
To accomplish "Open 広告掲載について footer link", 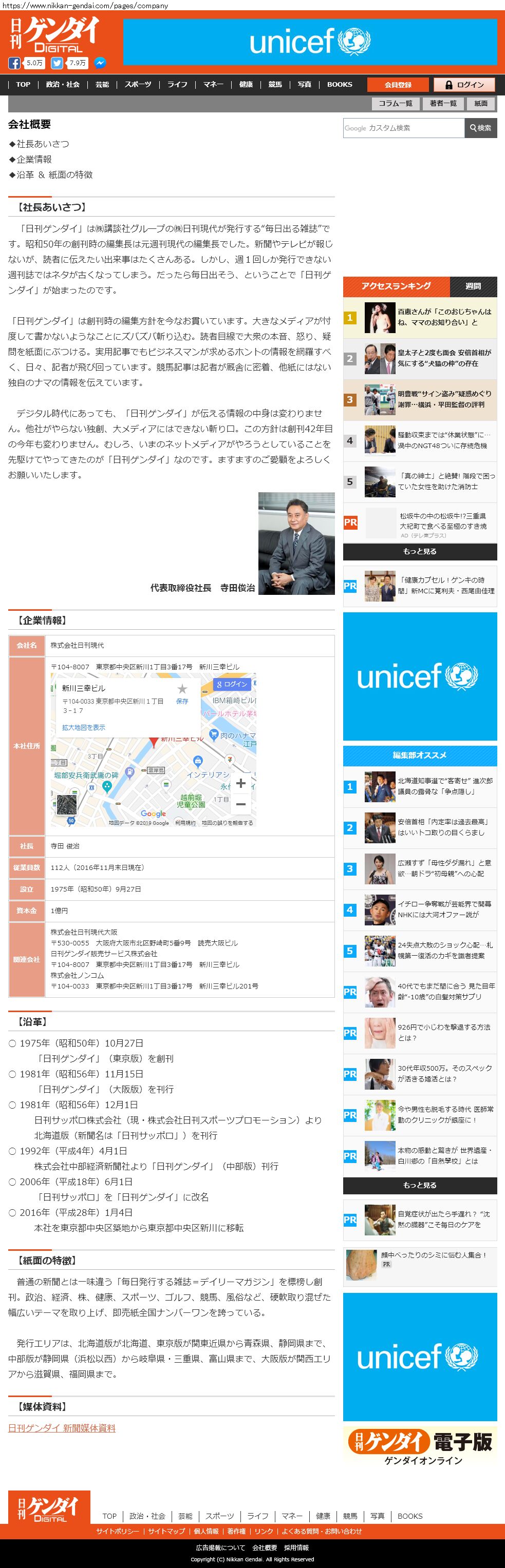I will point(220,1547).
